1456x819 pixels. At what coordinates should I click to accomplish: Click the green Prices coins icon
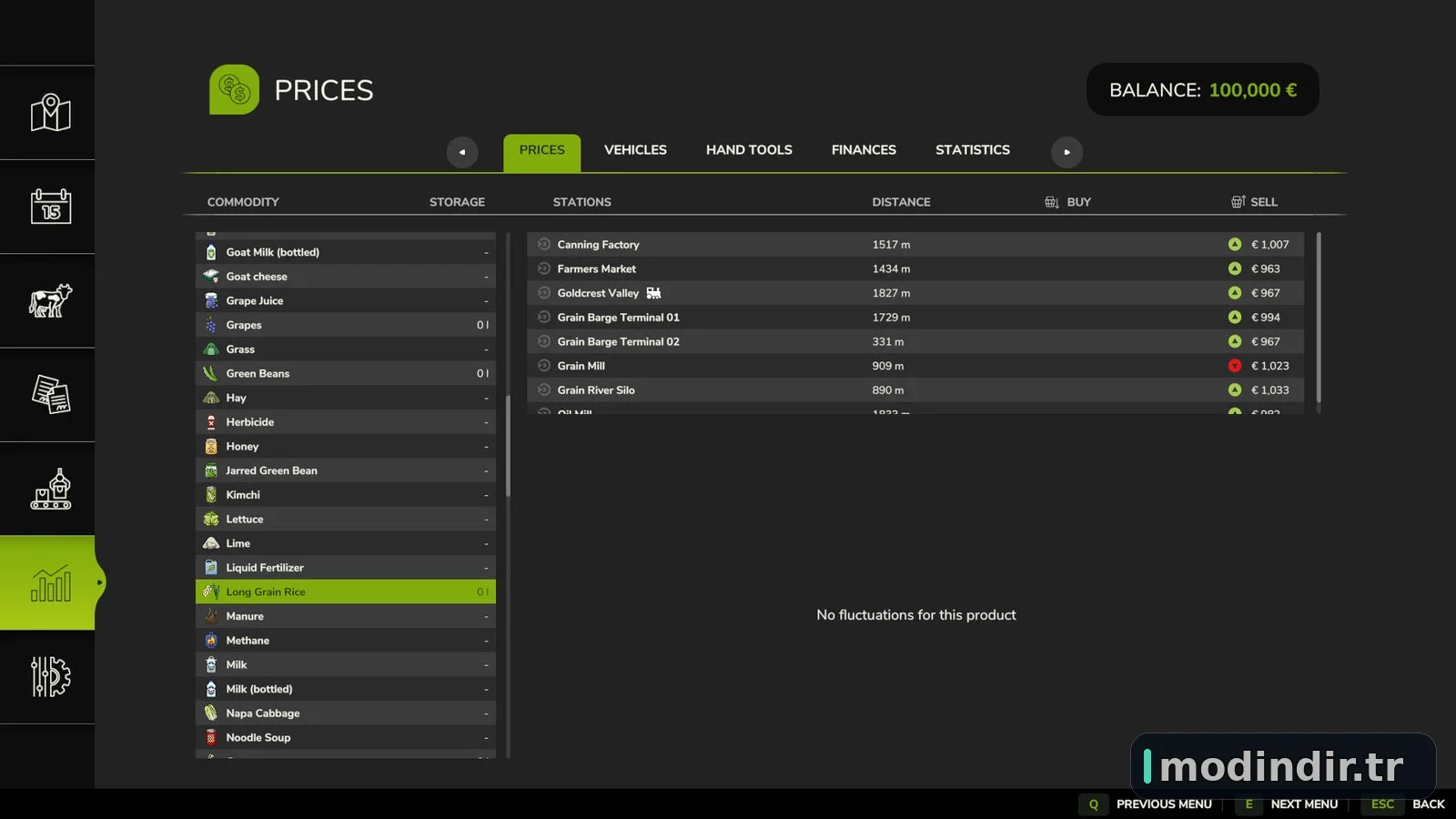(234, 89)
